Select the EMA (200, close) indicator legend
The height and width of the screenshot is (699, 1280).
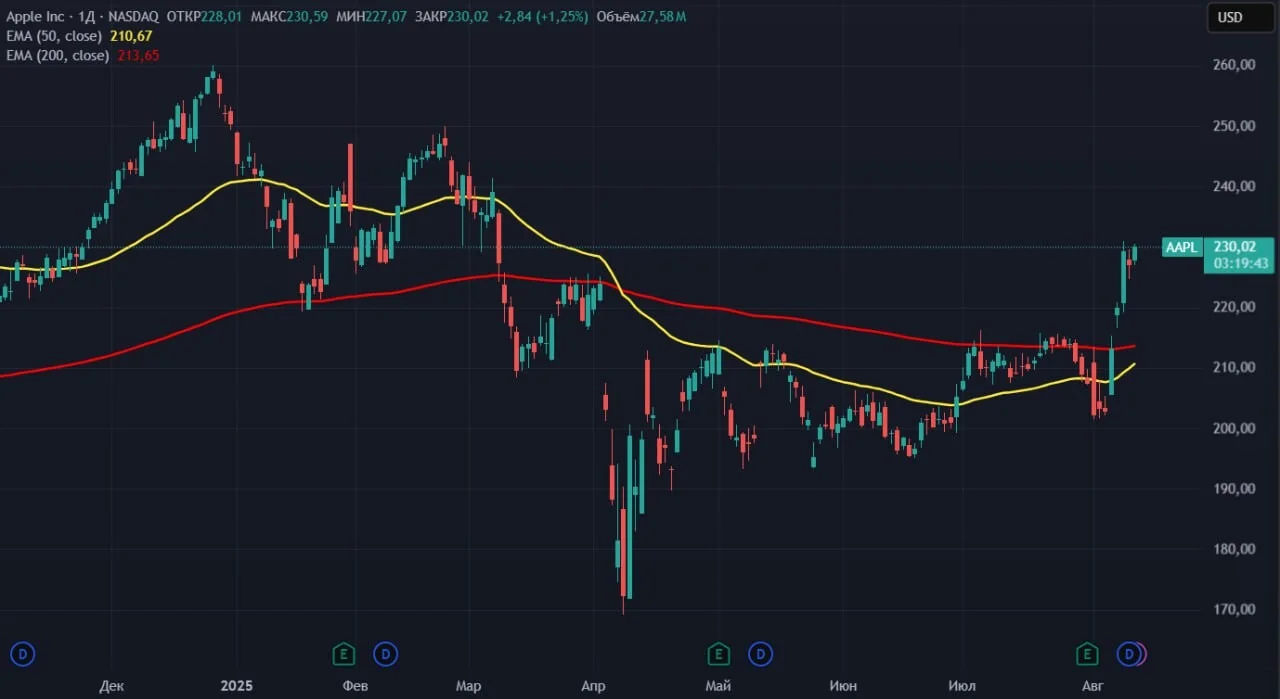point(60,55)
